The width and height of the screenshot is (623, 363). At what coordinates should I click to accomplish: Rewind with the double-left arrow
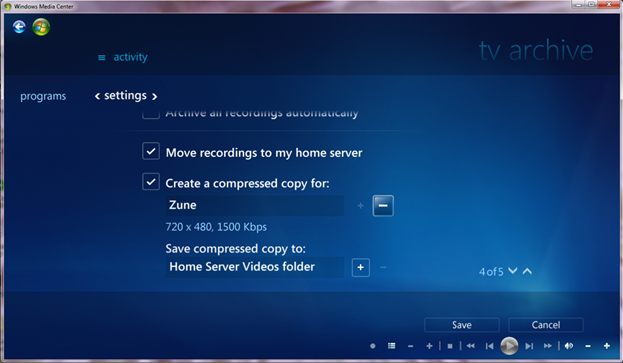coord(470,346)
